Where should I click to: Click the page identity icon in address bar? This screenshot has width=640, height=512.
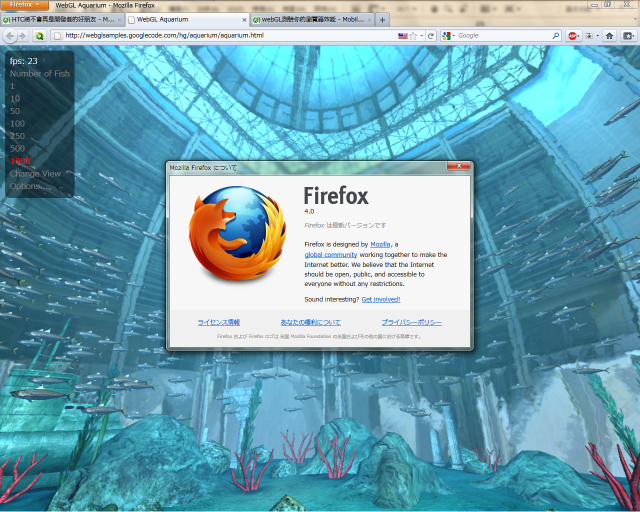58,36
